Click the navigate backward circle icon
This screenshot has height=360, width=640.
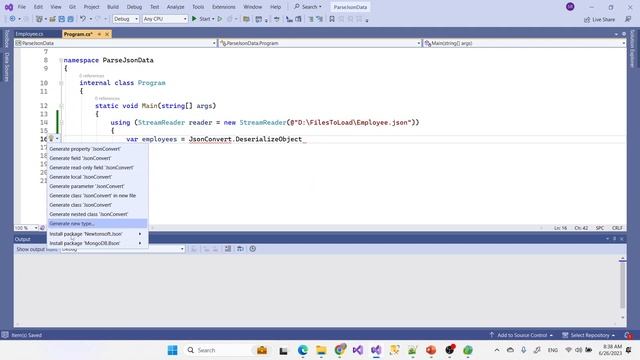[12, 19]
